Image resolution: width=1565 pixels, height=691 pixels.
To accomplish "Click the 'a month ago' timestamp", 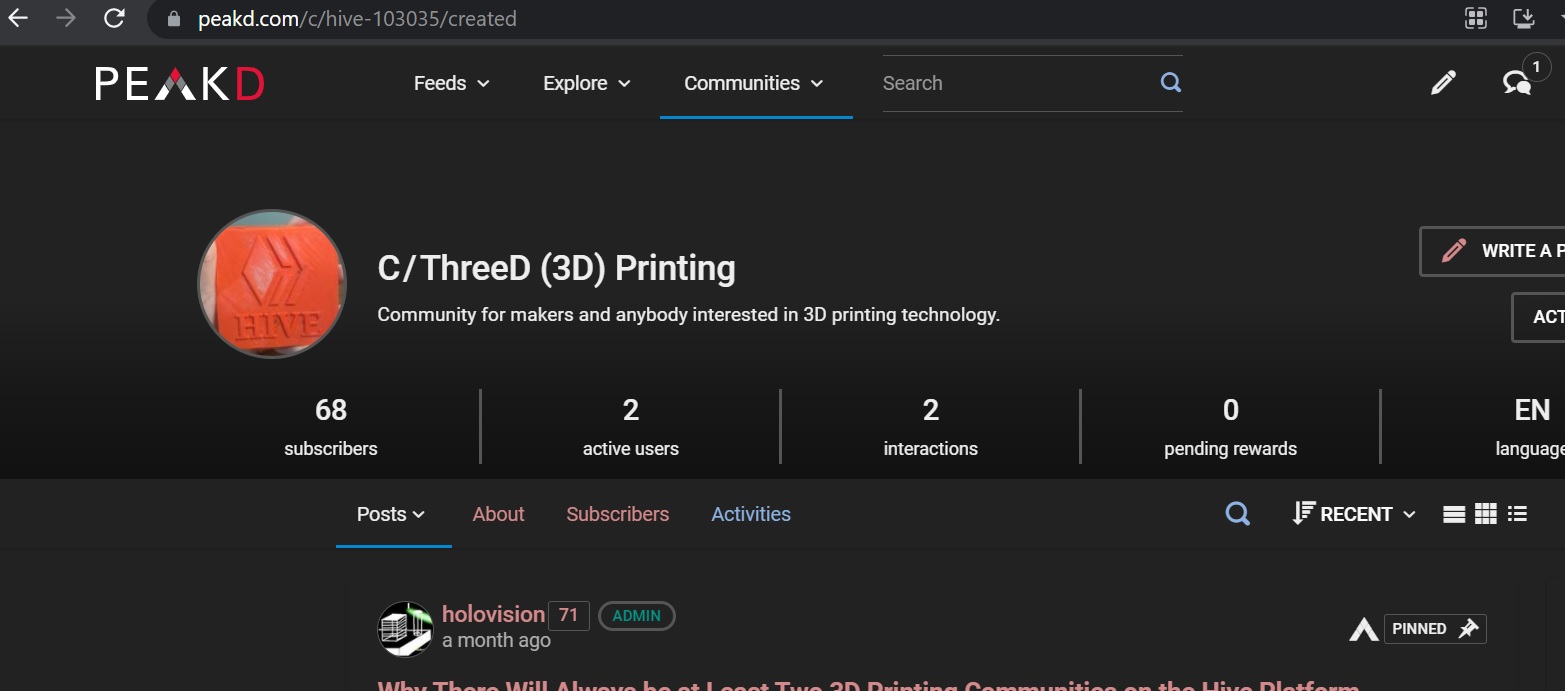I will pyautogui.click(x=496, y=641).
